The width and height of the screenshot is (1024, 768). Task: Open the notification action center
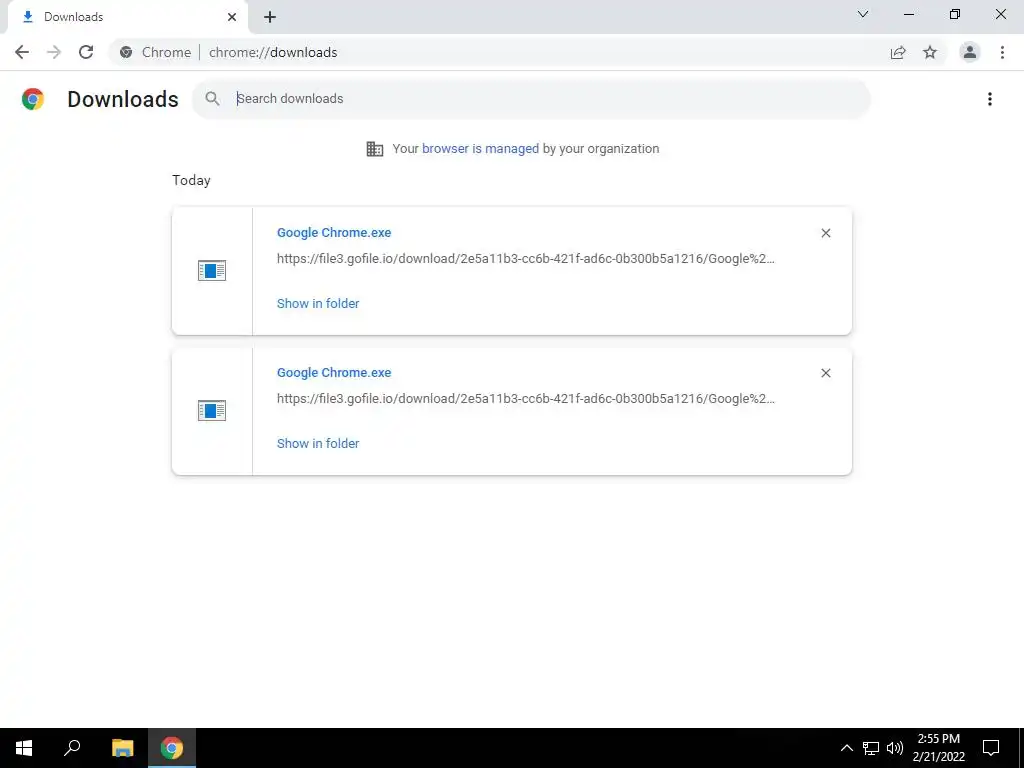pos(991,748)
